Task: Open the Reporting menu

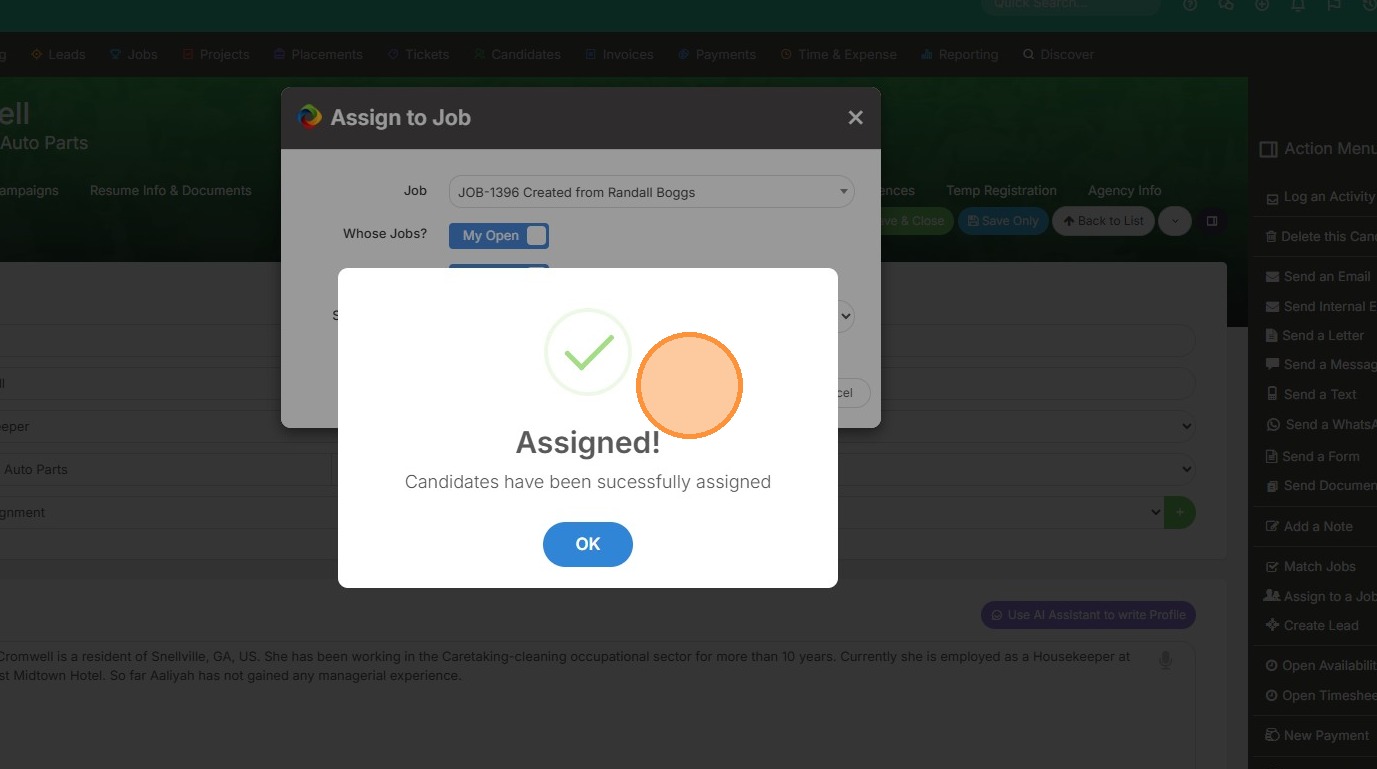Action: [959, 54]
